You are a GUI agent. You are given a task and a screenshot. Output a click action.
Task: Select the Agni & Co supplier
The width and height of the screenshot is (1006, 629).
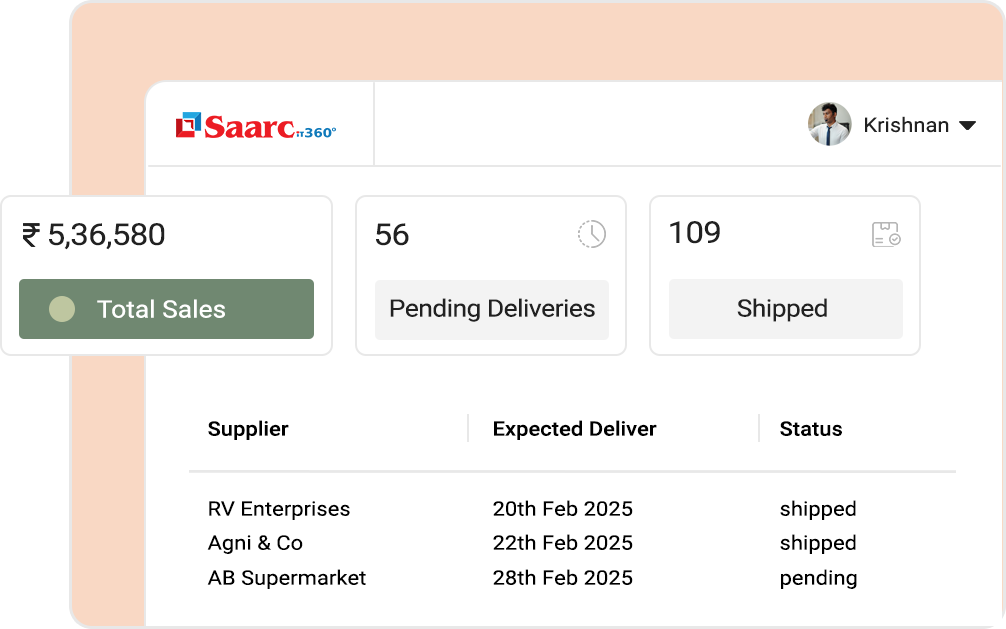coord(255,543)
